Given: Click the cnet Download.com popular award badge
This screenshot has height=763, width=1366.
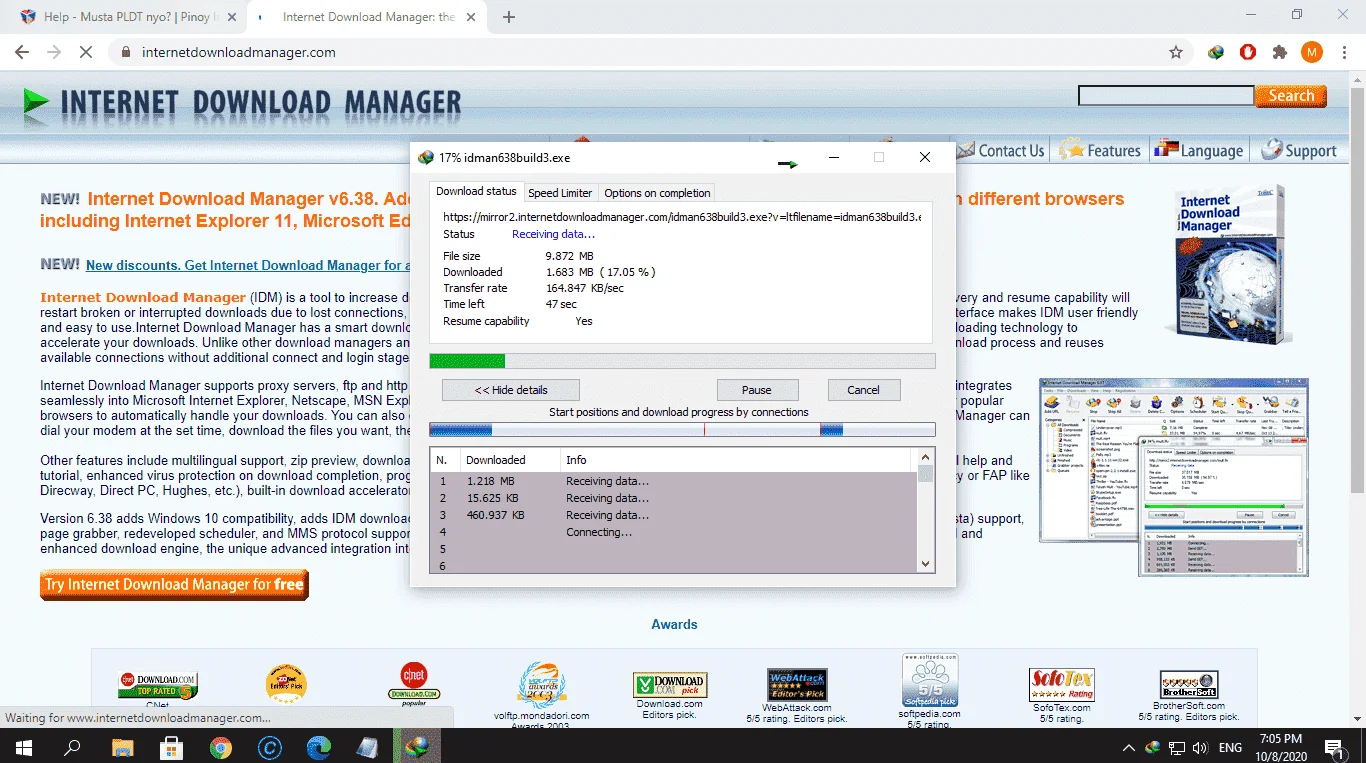Looking at the screenshot, I should (414, 682).
